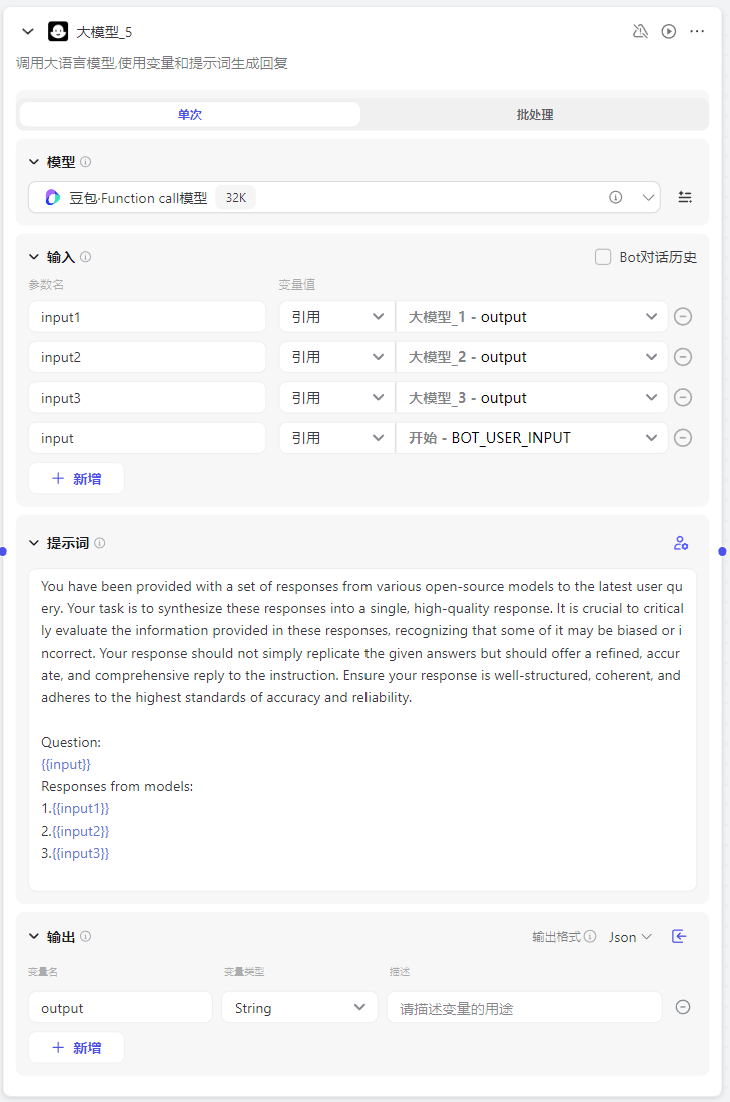
Task: Click the output description input field
Action: coord(524,1008)
